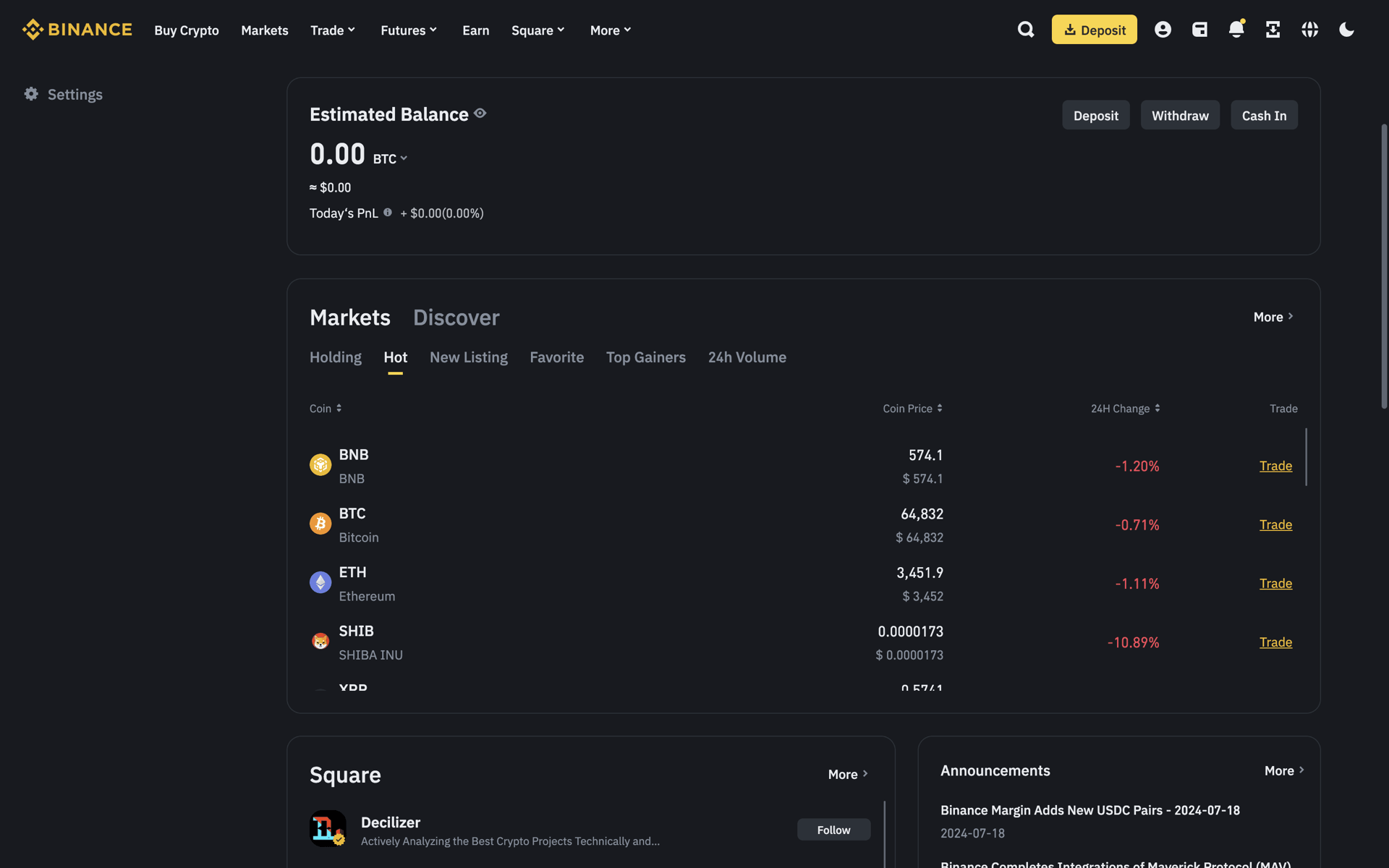Image resolution: width=1389 pixels, height=868 pixels.
Task: Open Earn in top navigation
Action: tap(476, 30)
